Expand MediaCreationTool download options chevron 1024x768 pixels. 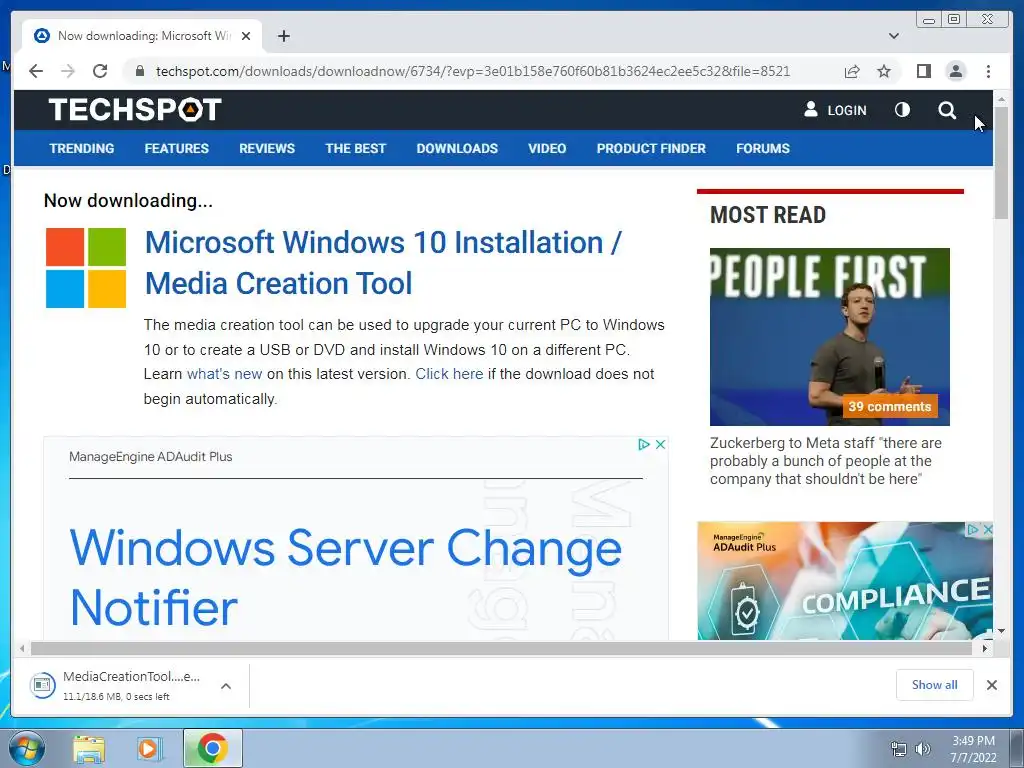tap(226, 686)
